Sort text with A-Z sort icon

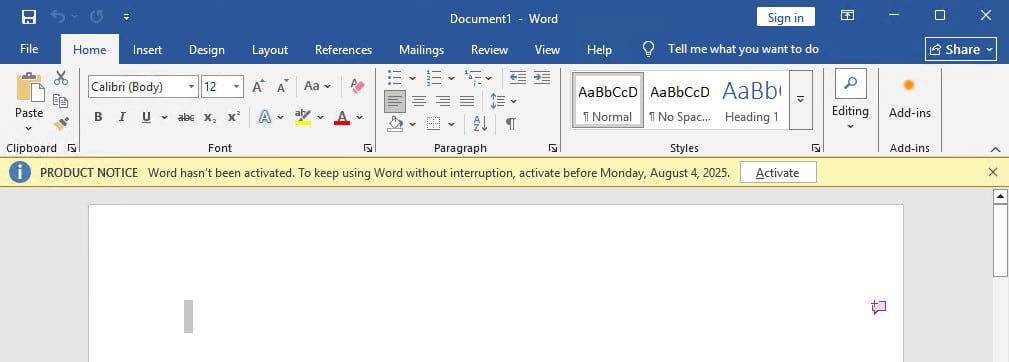tap(480, 123)
